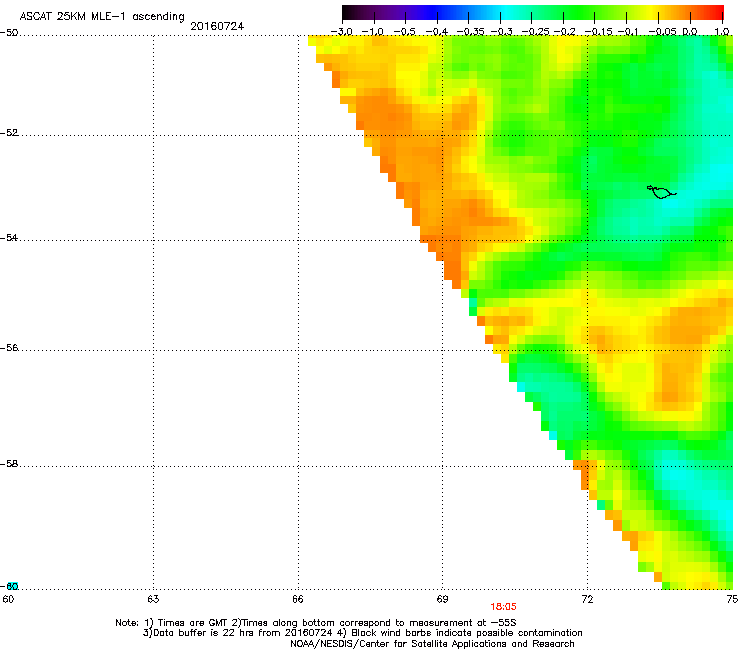
Task: Click the date label 20160724
Action: (x=217, y=26)
